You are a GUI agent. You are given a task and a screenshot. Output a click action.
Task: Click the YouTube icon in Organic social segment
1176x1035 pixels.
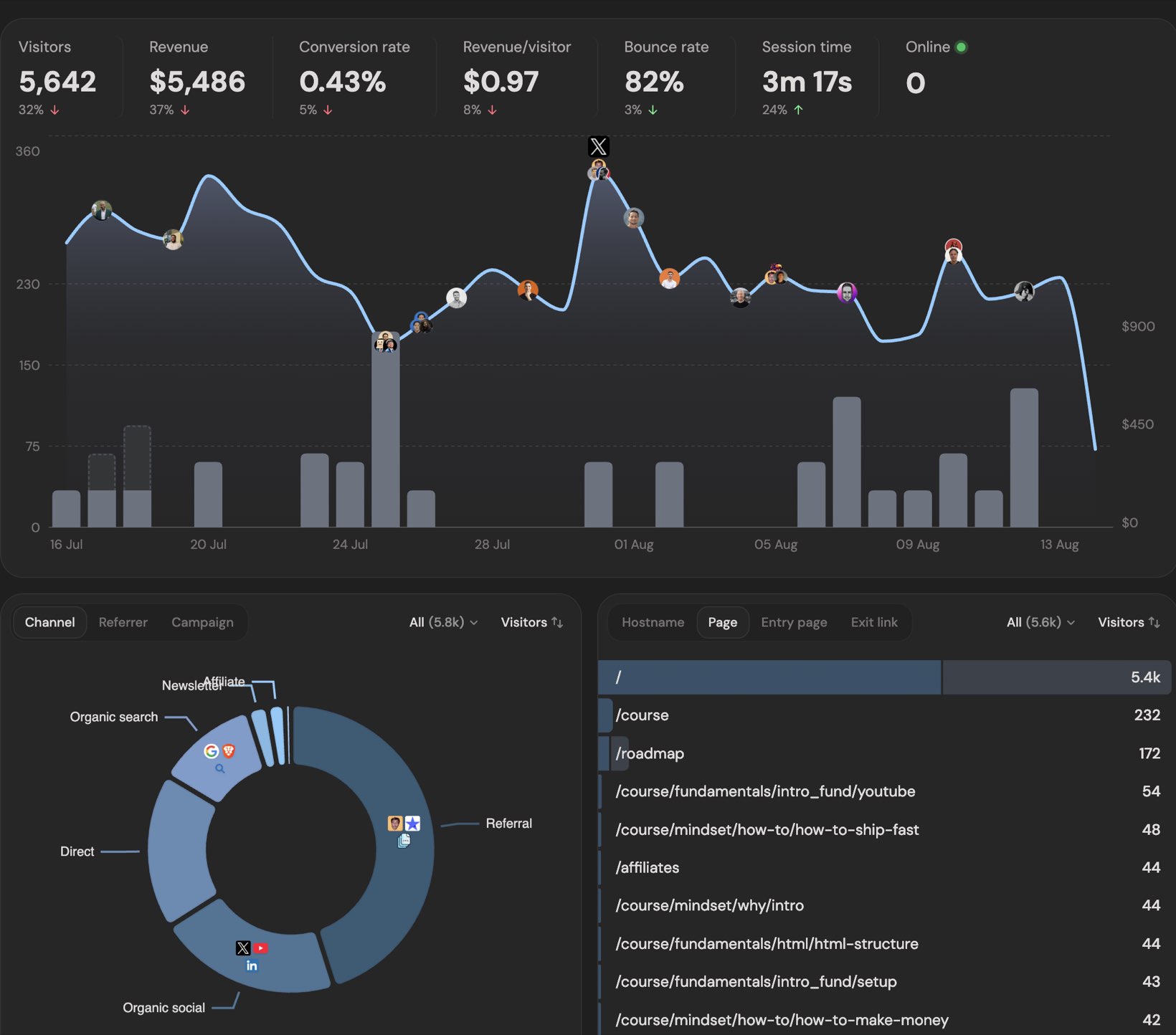pyautogui.click(x=261, y=948)
